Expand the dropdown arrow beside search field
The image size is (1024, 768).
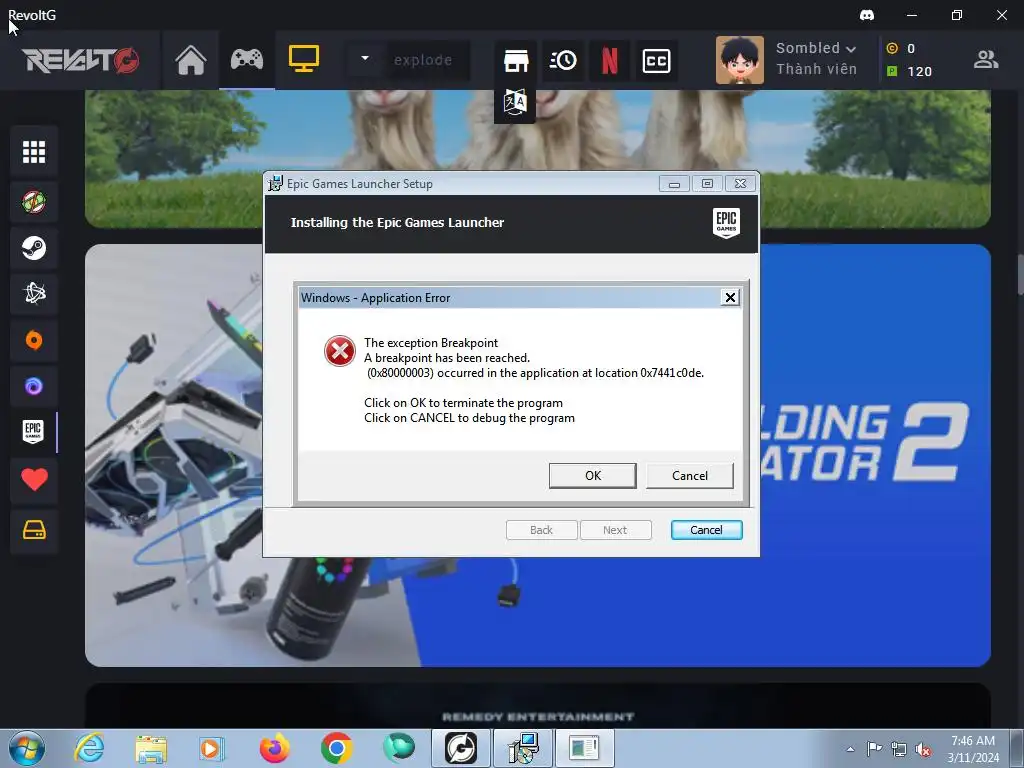pos(365,59)
